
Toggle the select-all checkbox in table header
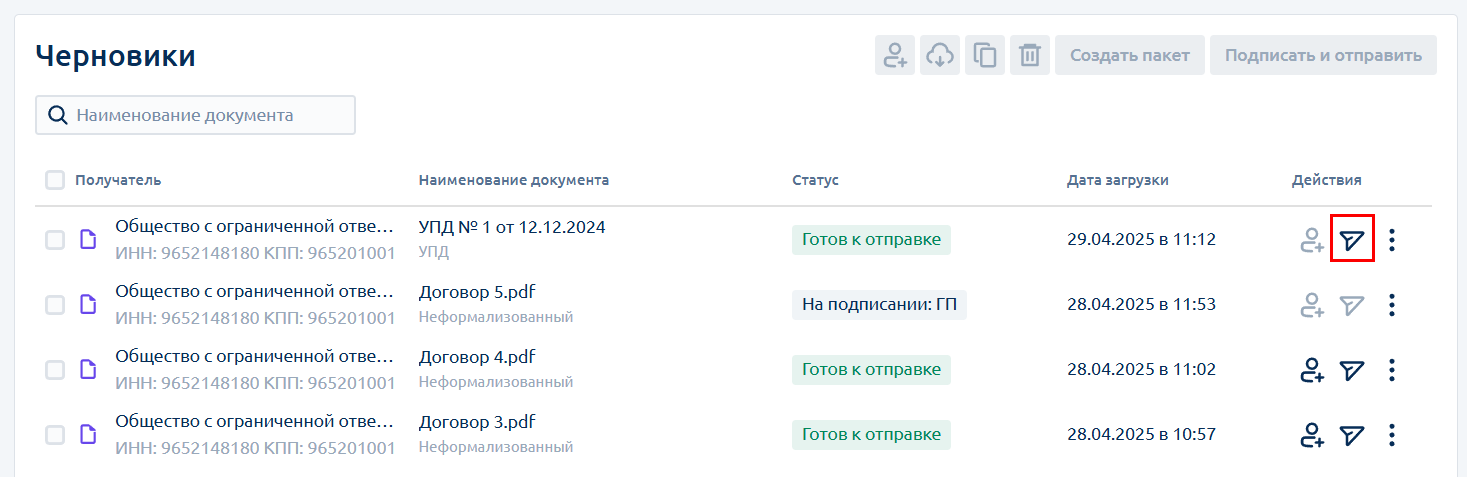(x=55, y=180)
